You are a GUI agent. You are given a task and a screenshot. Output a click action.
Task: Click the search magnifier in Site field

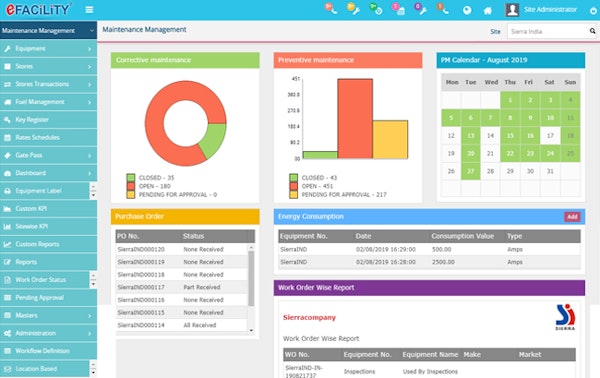coord(592,31)
